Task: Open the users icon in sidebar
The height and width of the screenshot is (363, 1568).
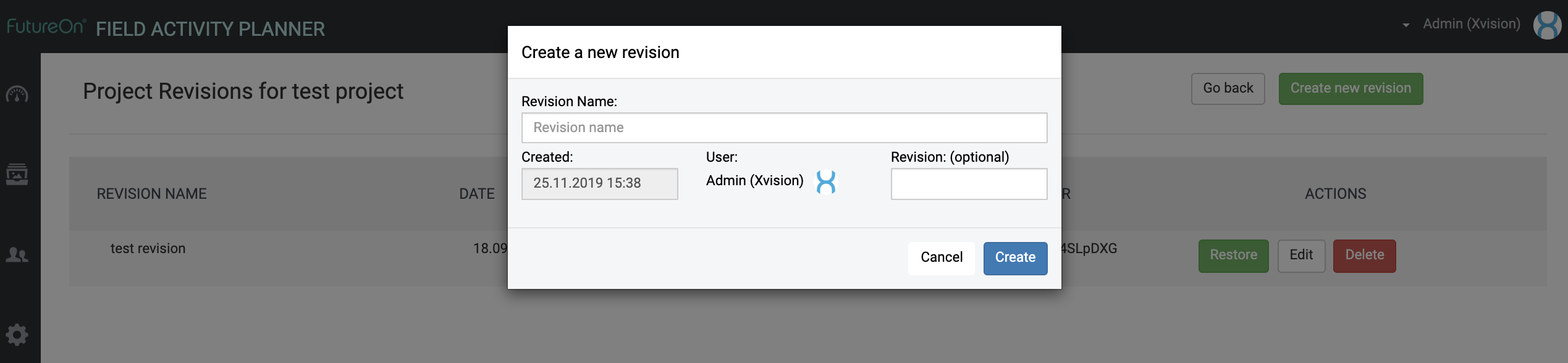Action: (17, 254)
